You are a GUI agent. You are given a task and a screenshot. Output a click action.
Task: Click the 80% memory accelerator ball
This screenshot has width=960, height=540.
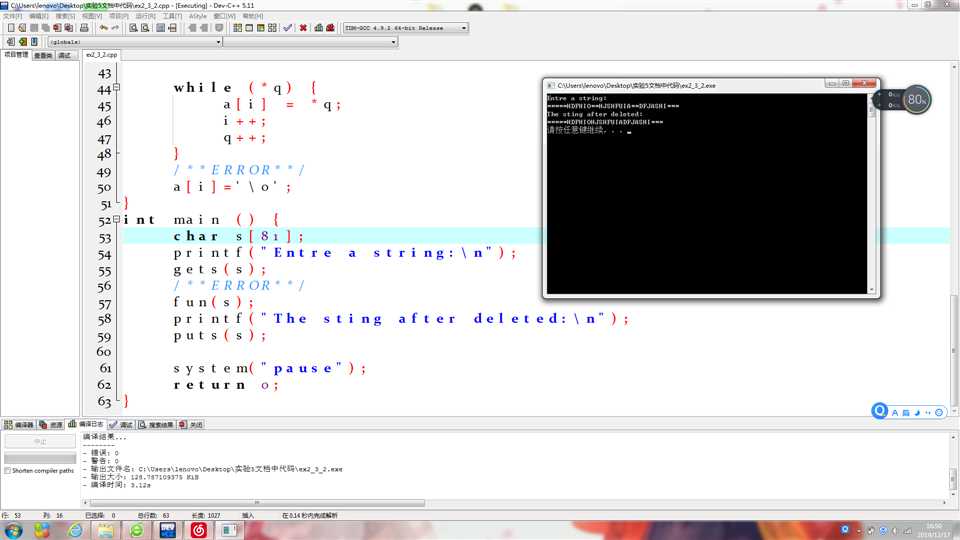click(x=916, y=99)
